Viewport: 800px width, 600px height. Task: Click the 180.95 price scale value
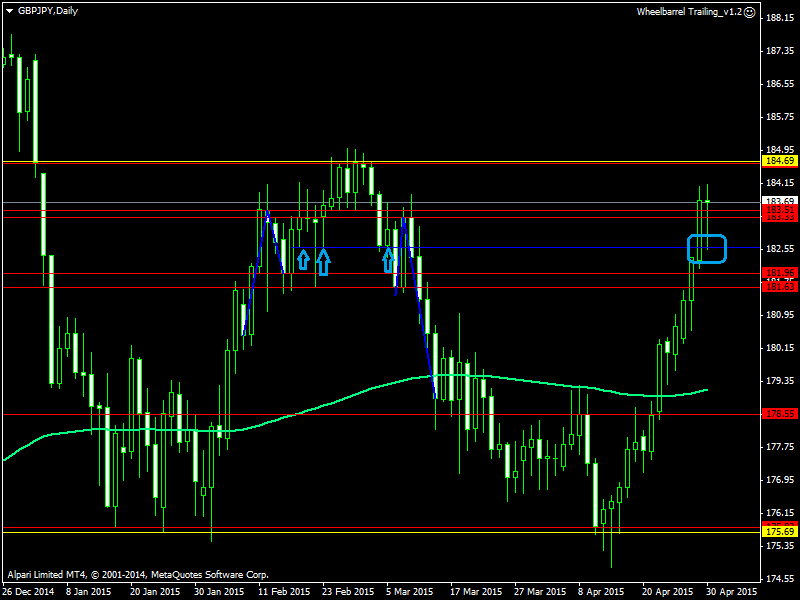pos(780,315)
